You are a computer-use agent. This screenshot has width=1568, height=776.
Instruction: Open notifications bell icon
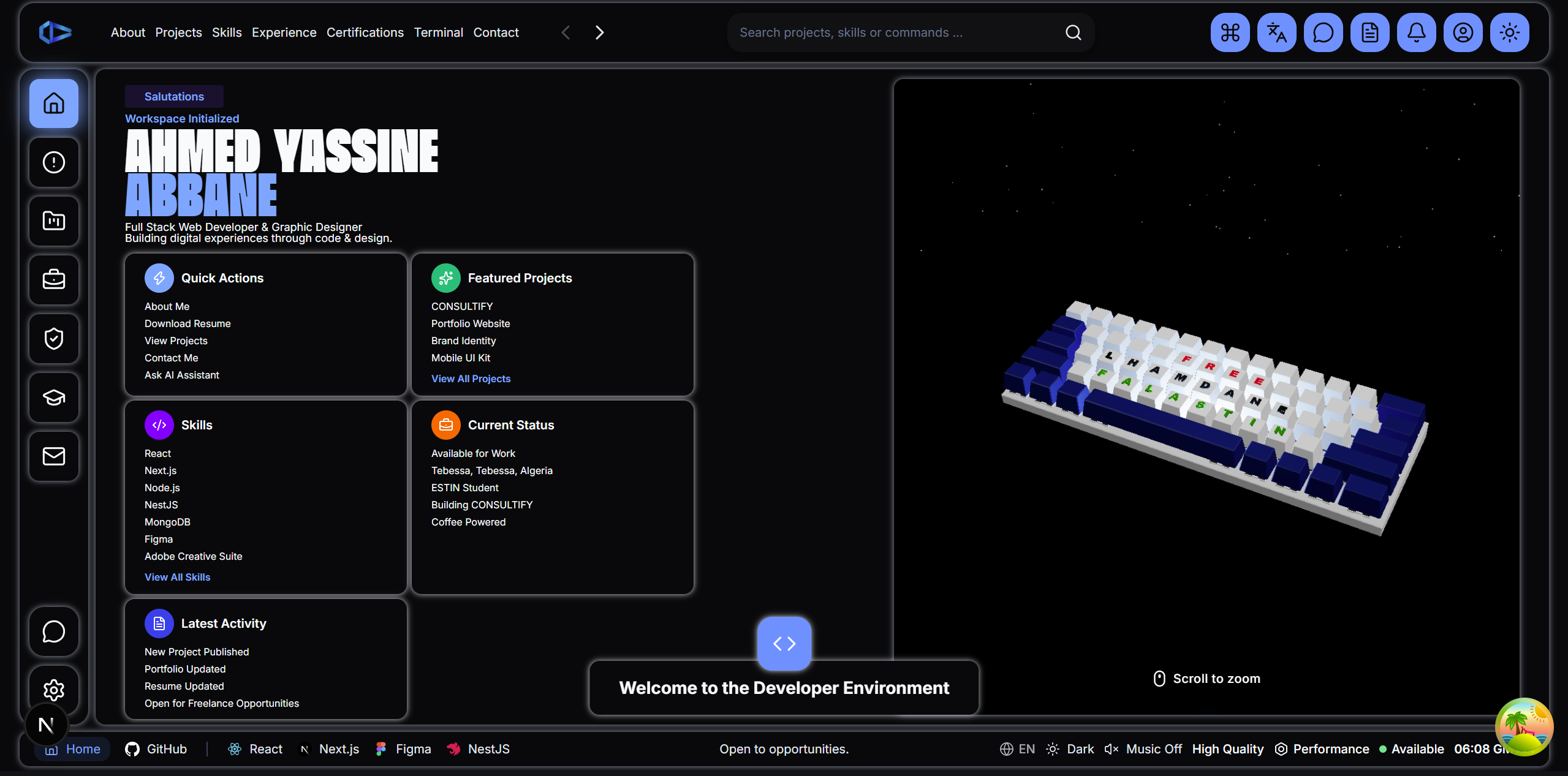point(1416,32)
